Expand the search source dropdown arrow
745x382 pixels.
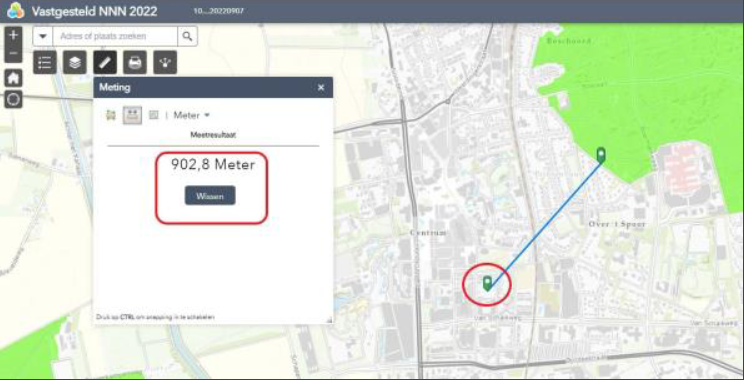(x=43, y=36)
